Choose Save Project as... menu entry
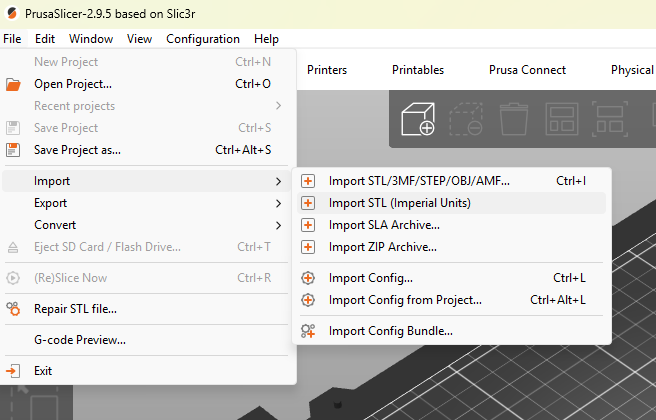The height and width of the screenshot is (420, 656). (x=146, y=150)
